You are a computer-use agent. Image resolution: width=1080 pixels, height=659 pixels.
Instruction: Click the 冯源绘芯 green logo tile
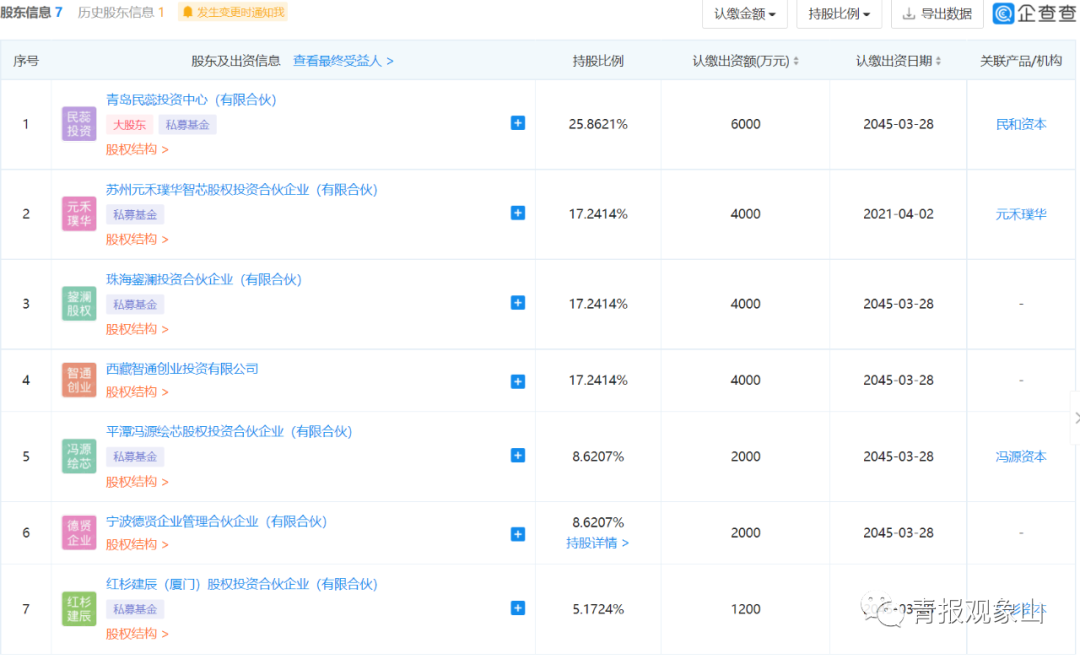(79, 456)
